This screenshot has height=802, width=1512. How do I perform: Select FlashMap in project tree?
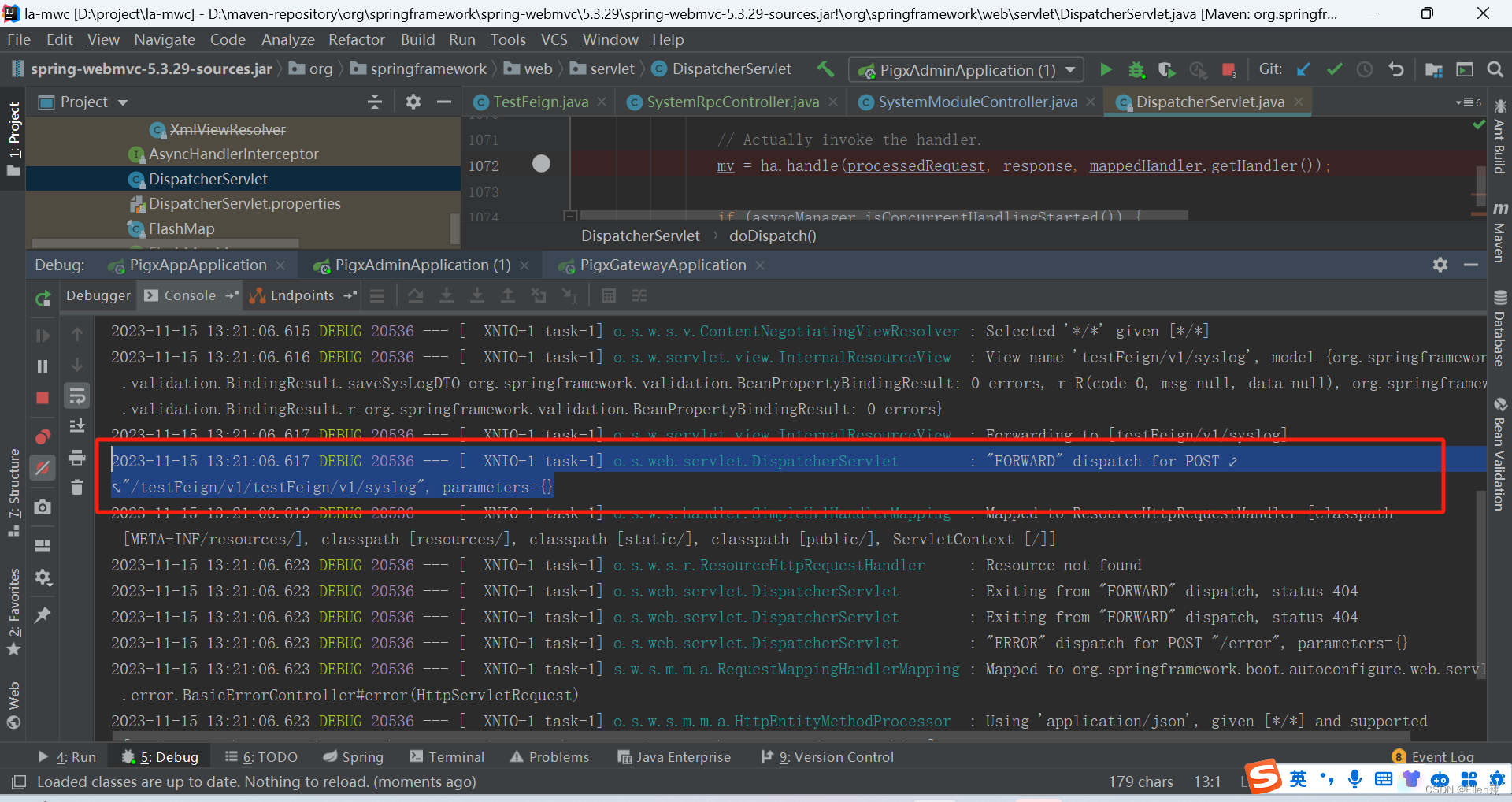[181, 228]
